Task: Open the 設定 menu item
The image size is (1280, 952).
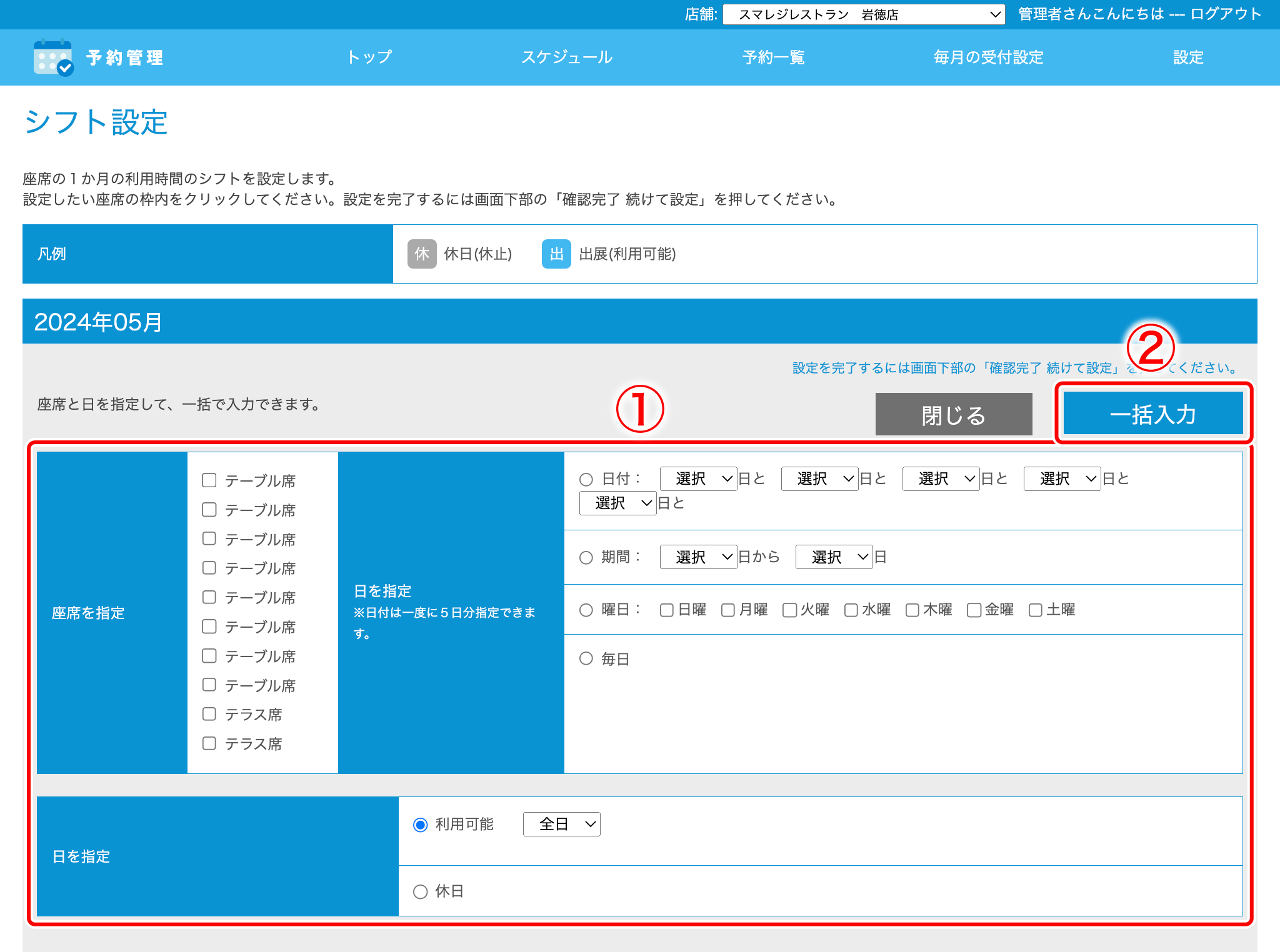Action: [1188, 57]
